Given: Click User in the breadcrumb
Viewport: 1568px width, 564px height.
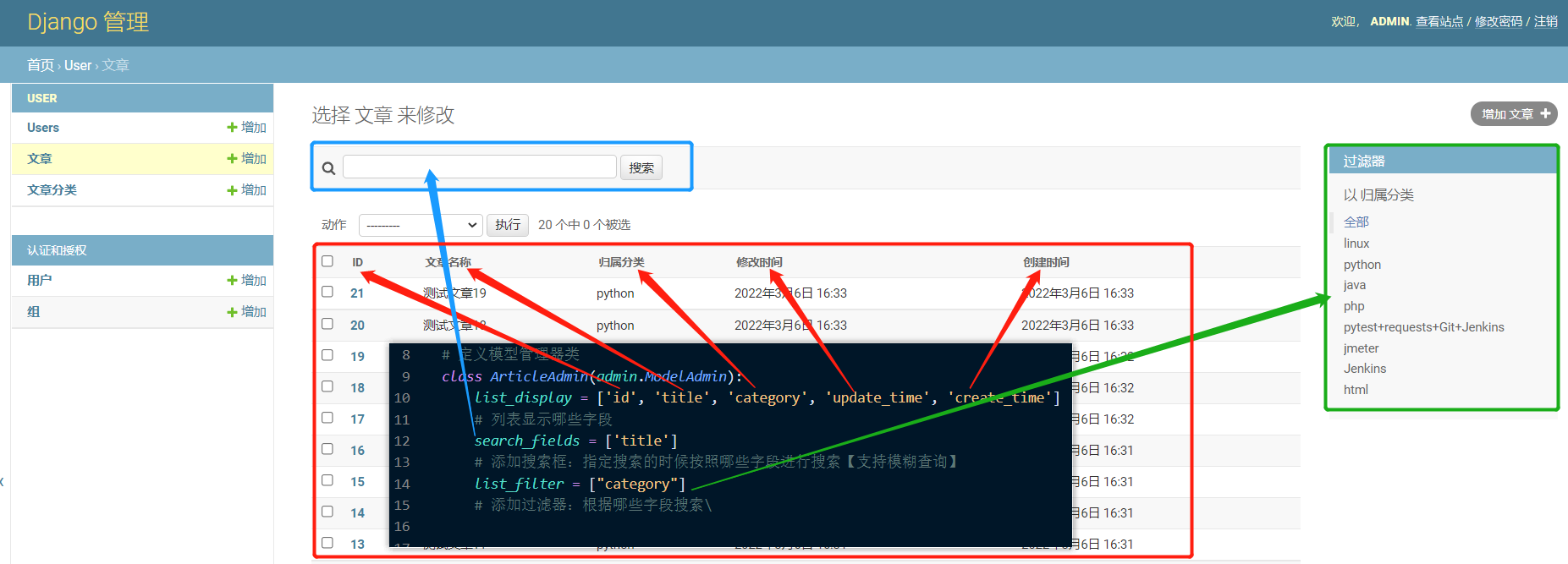Looking at the screenshot, I should click(78, 65).
